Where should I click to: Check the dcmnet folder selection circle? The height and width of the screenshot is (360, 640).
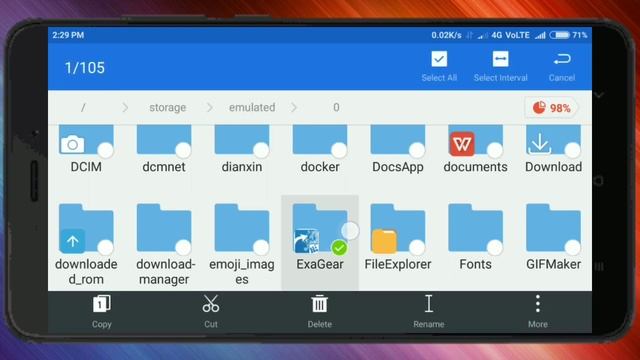click(x=183, y=150)
